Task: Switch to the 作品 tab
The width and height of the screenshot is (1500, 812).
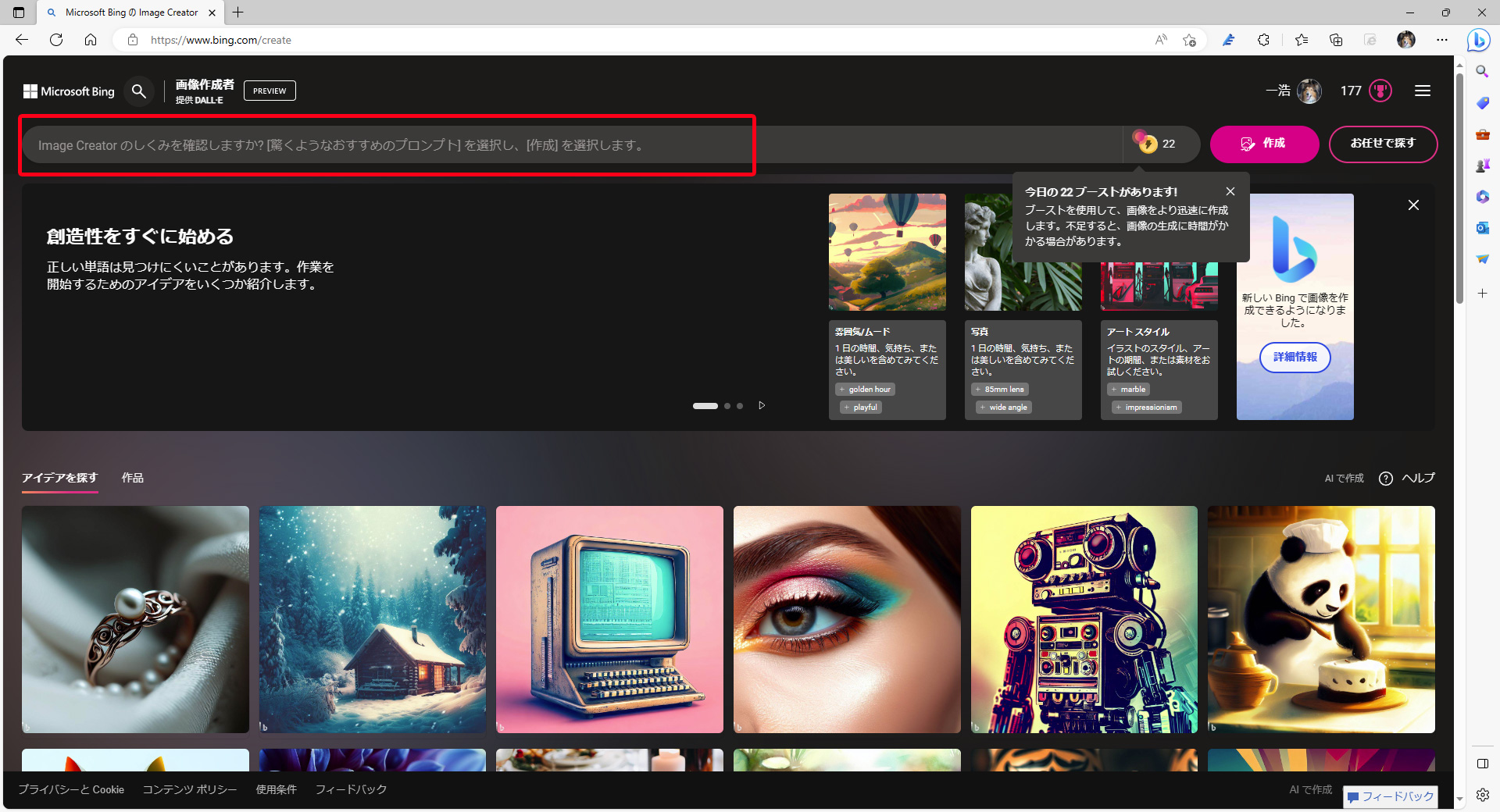Action: (x=132, y=478)
